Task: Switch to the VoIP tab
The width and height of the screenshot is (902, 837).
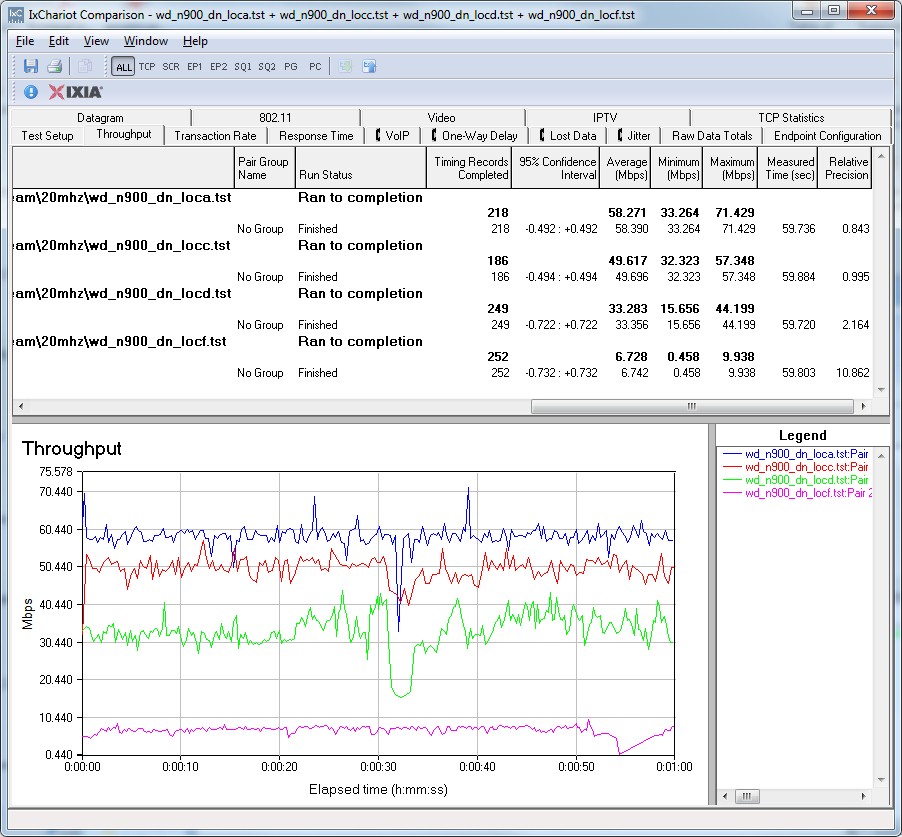Action: tap(393, 136)
